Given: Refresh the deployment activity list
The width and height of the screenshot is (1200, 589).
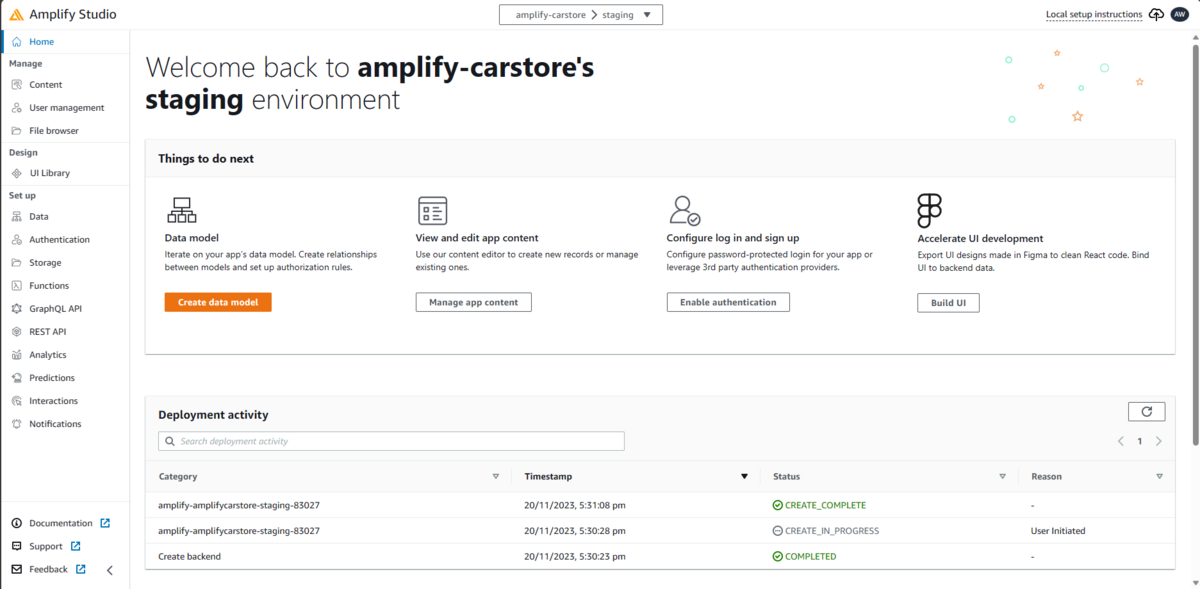Looking at the screenshot, I should 1146,411.
